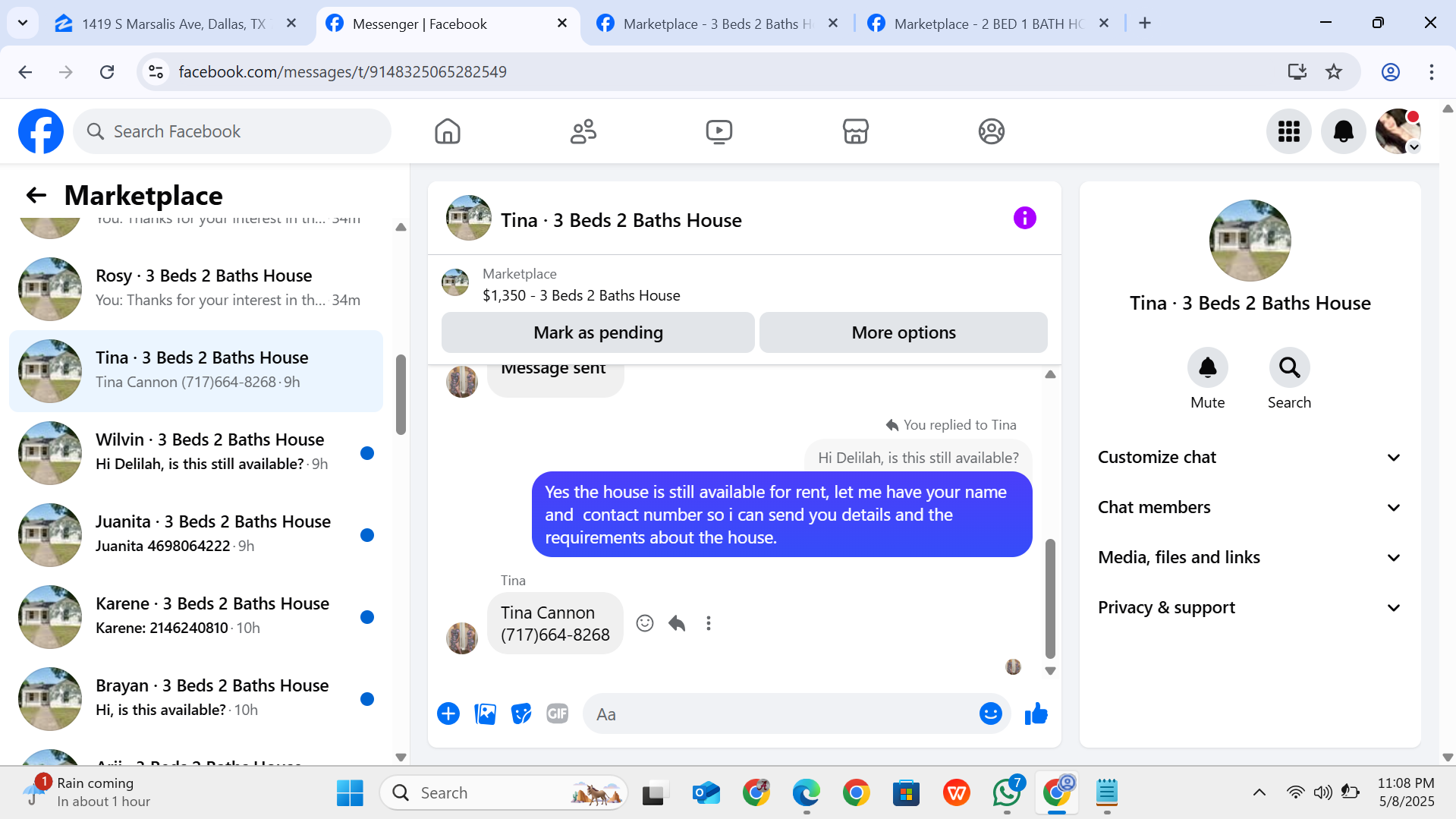
Task: Open a new browser tab
Action: tap(1145, 24)
